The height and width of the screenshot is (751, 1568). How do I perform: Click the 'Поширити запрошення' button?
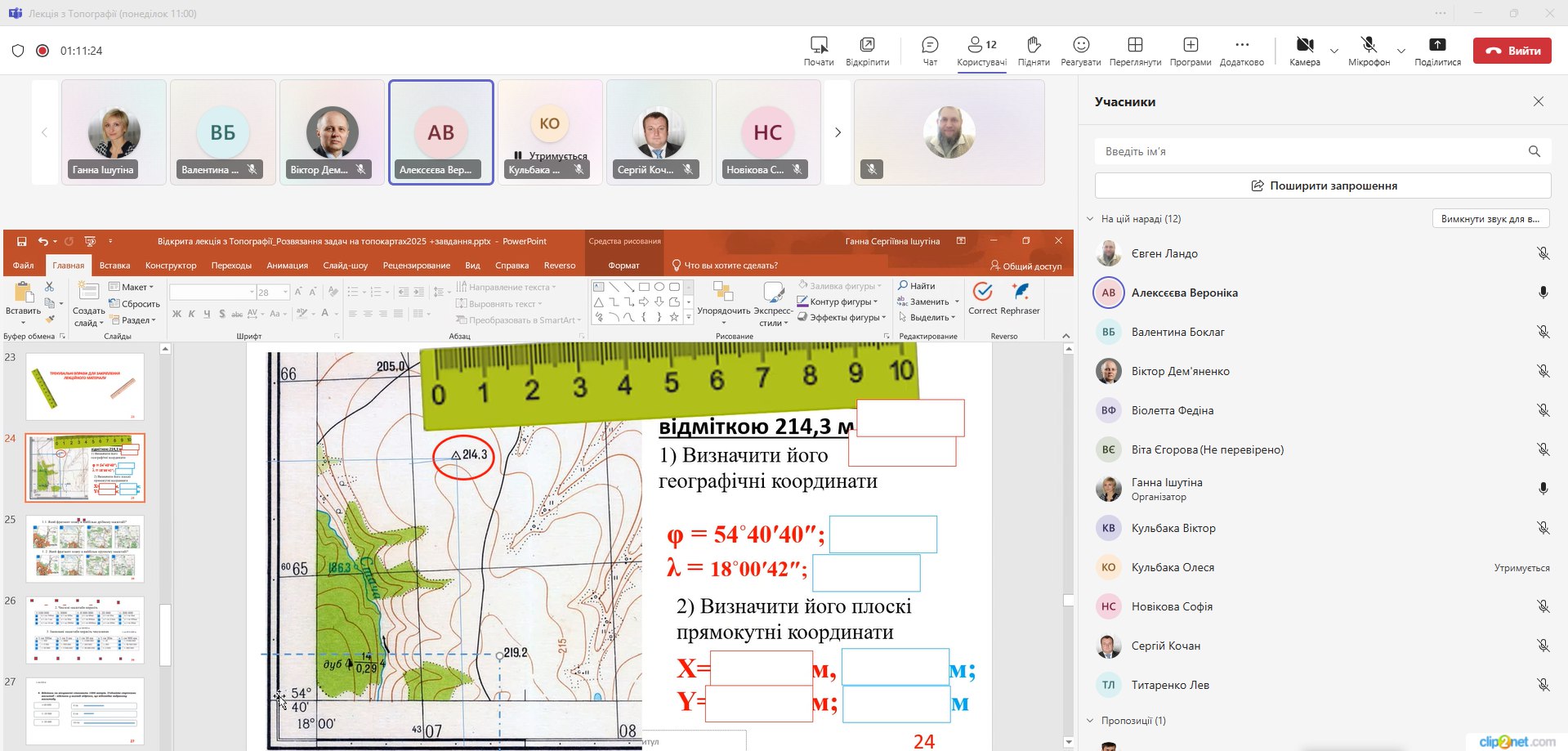tap(1322, 186)
